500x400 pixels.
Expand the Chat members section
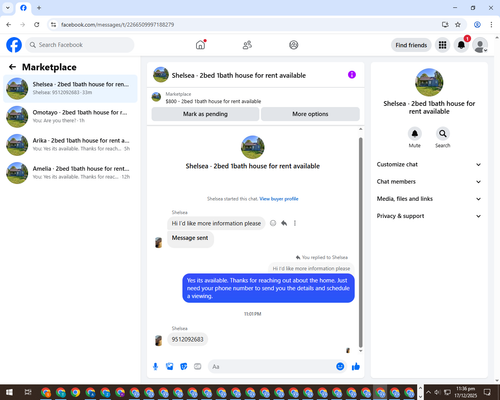(429, 182)
